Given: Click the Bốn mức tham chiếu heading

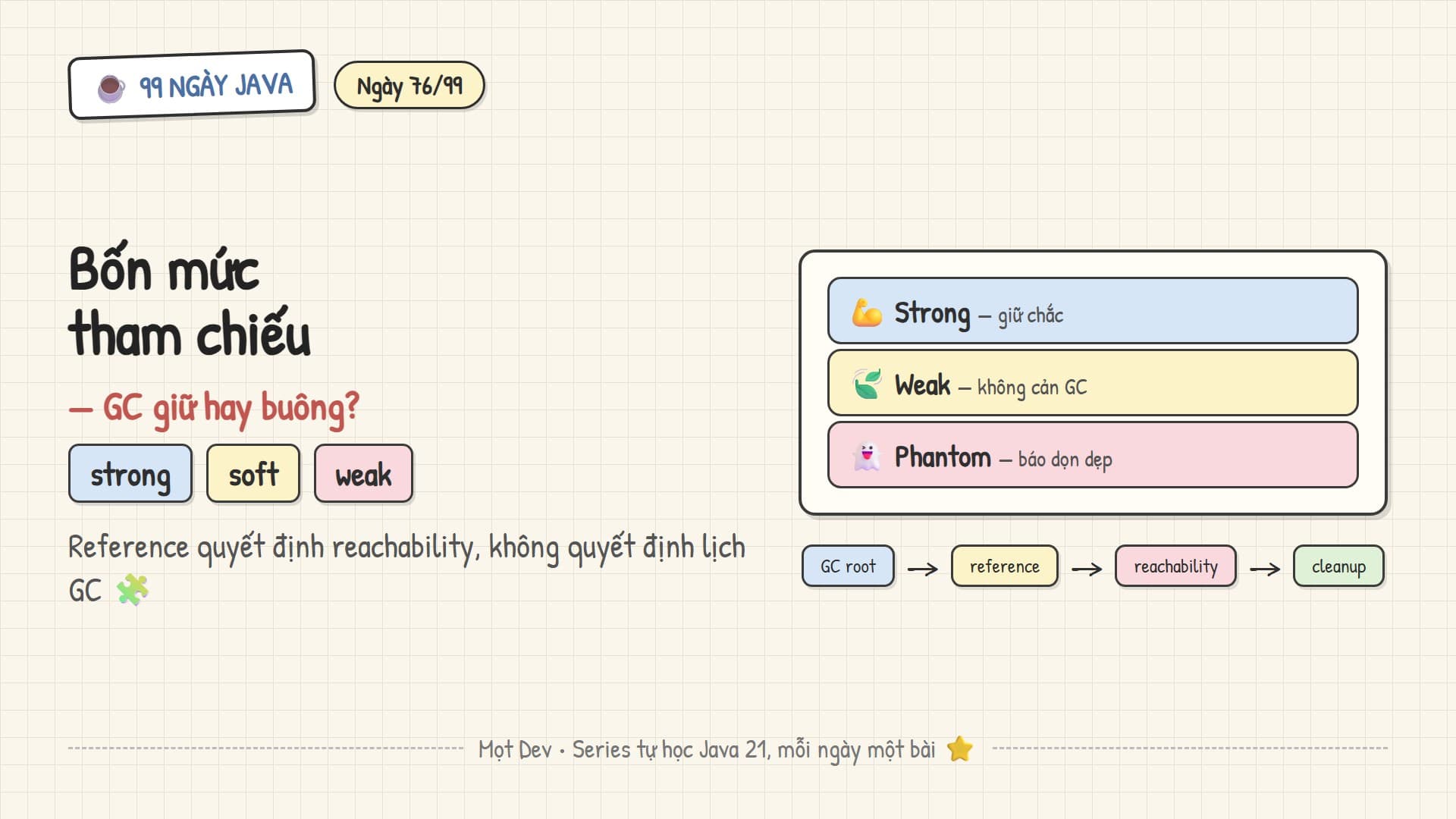Looking at the screenshot, I should (190, 302).
